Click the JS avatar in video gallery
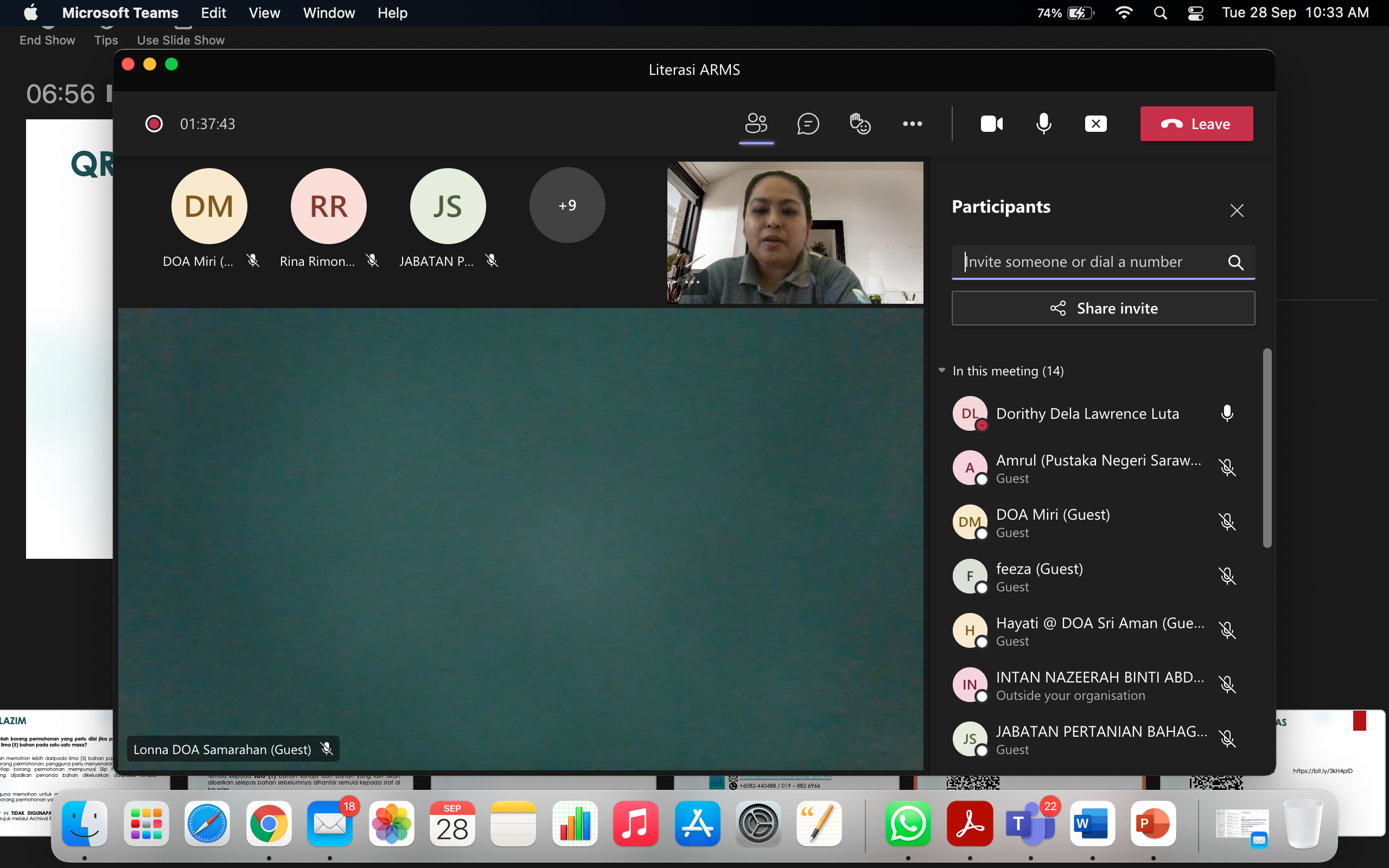 448,206
